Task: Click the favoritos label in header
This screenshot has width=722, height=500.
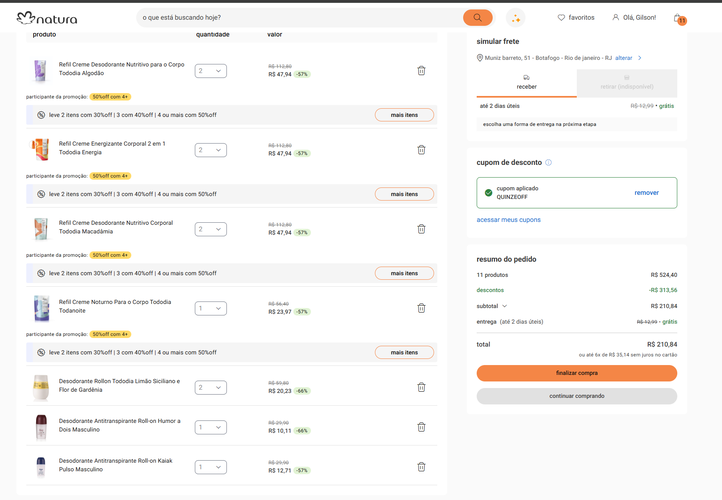Action: [581, 17]
